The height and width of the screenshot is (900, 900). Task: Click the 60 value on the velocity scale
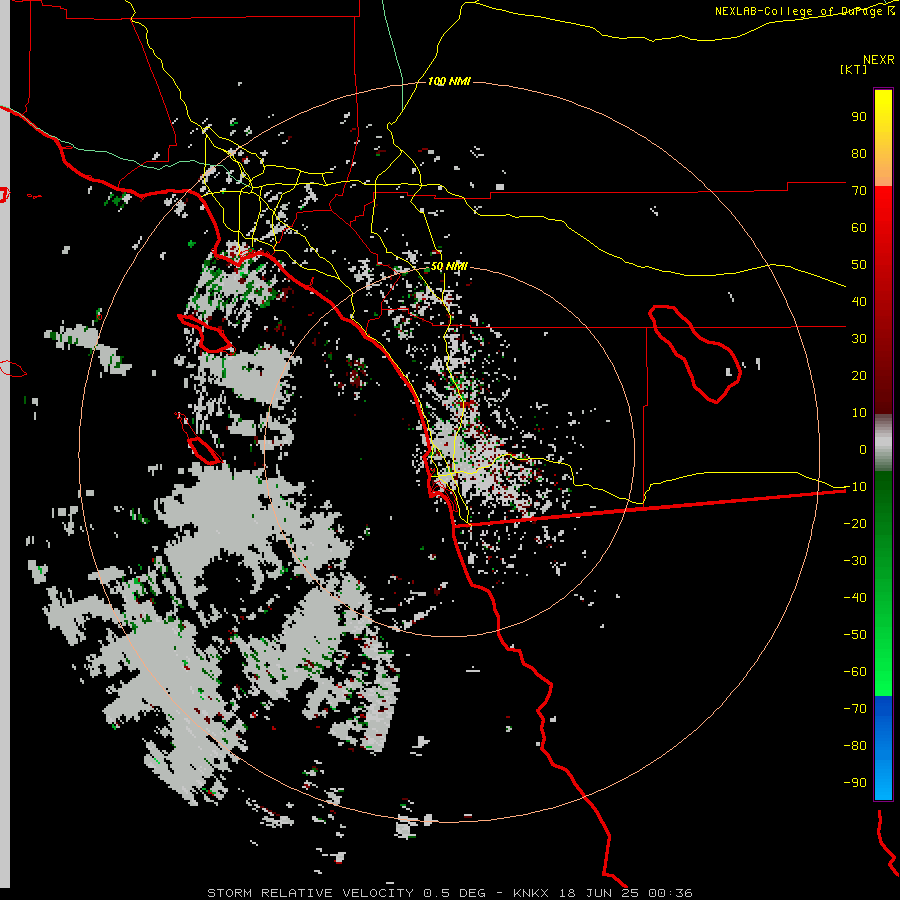point(859,227)
